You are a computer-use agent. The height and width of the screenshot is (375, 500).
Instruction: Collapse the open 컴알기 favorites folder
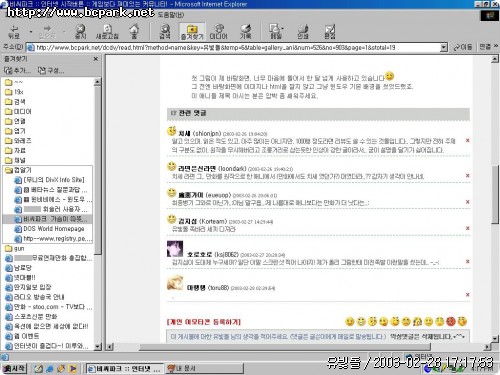click(x=18, y=170)
